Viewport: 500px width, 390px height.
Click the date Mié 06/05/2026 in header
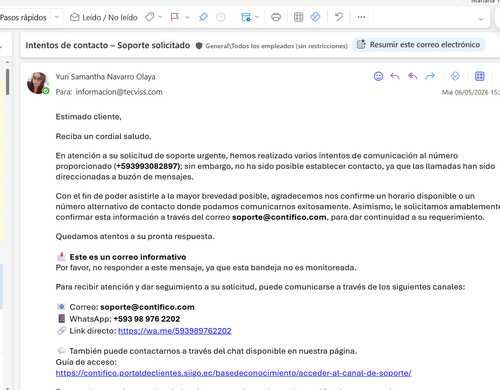click(x=465, y=93)
